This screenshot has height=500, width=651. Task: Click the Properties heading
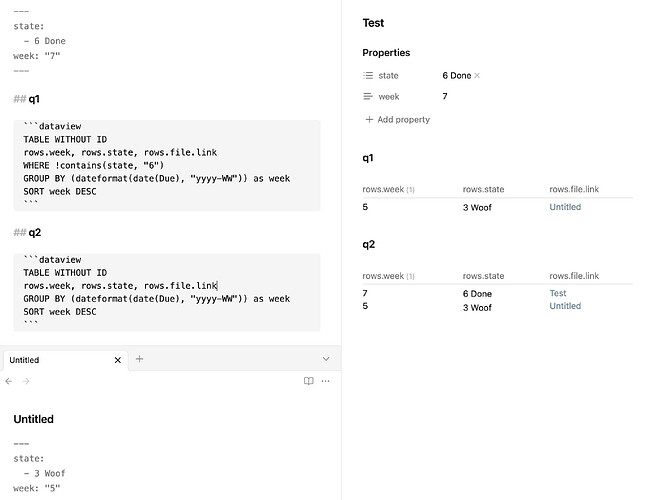(x=386, y=53)
